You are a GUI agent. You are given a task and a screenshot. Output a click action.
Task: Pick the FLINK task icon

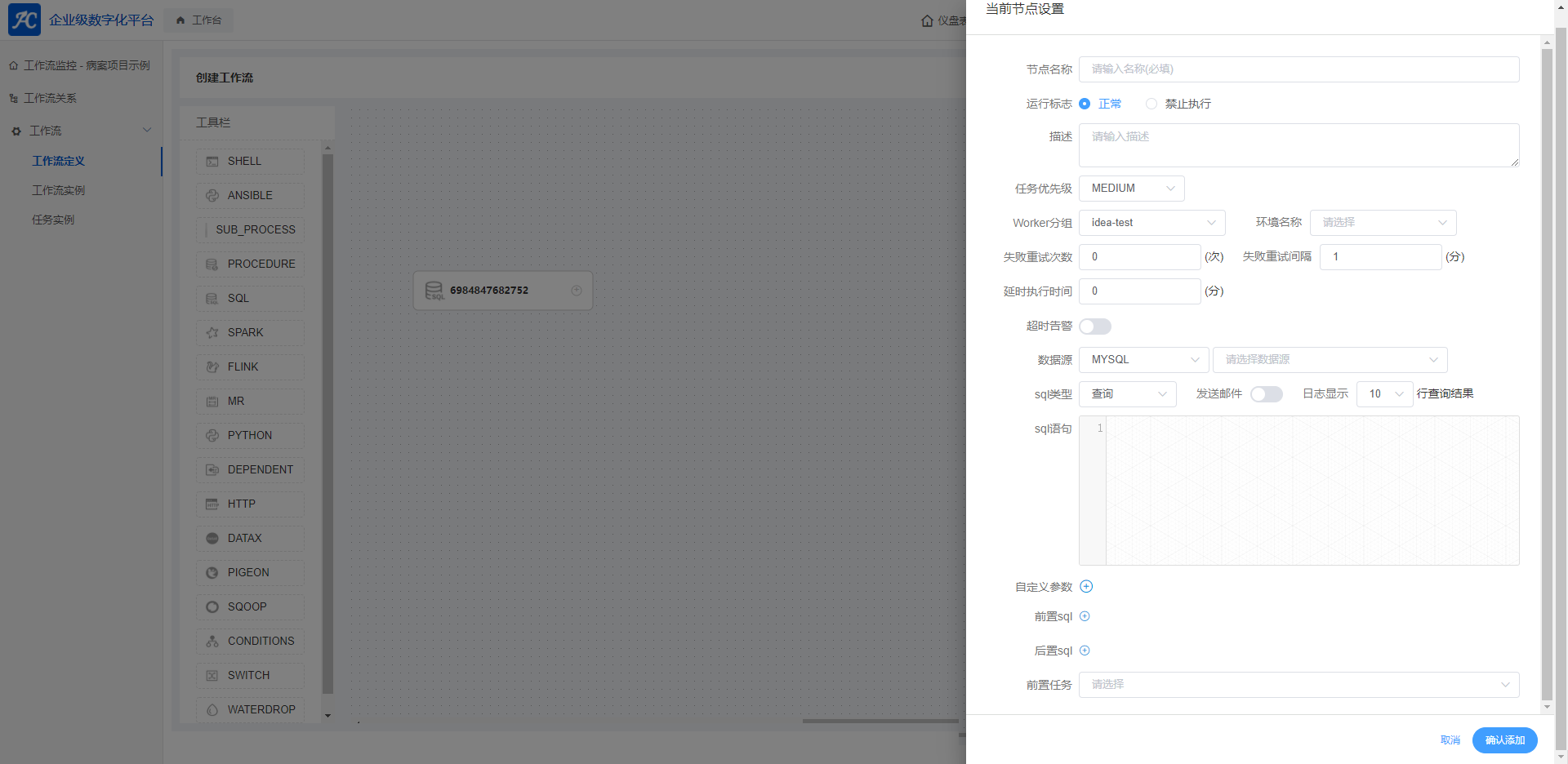click(212, 367)
